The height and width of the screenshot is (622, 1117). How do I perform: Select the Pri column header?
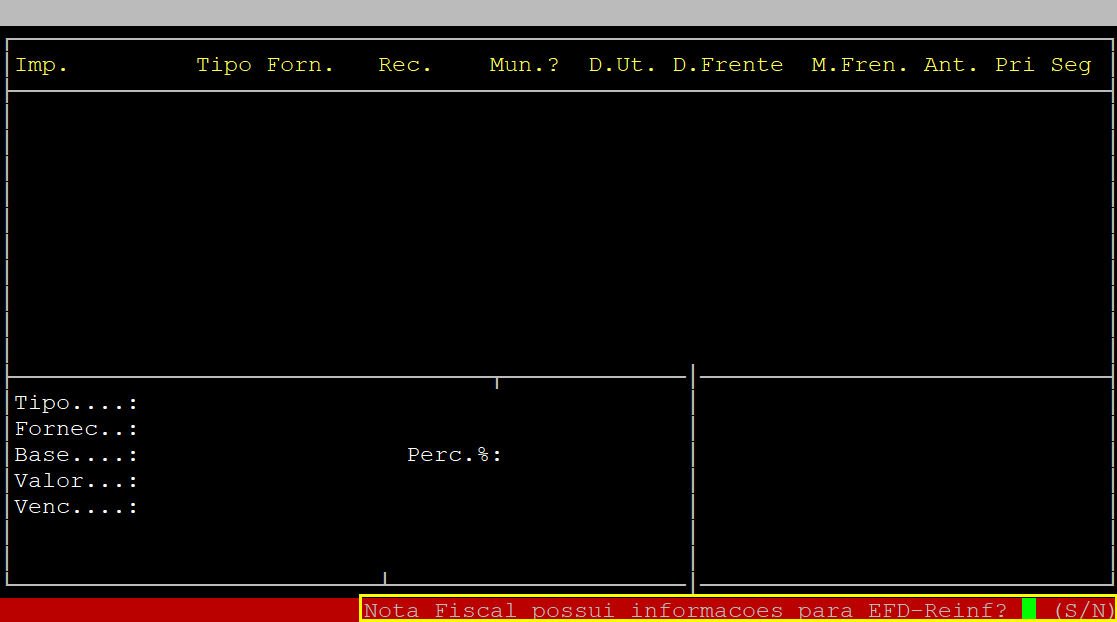[1014, 65]
